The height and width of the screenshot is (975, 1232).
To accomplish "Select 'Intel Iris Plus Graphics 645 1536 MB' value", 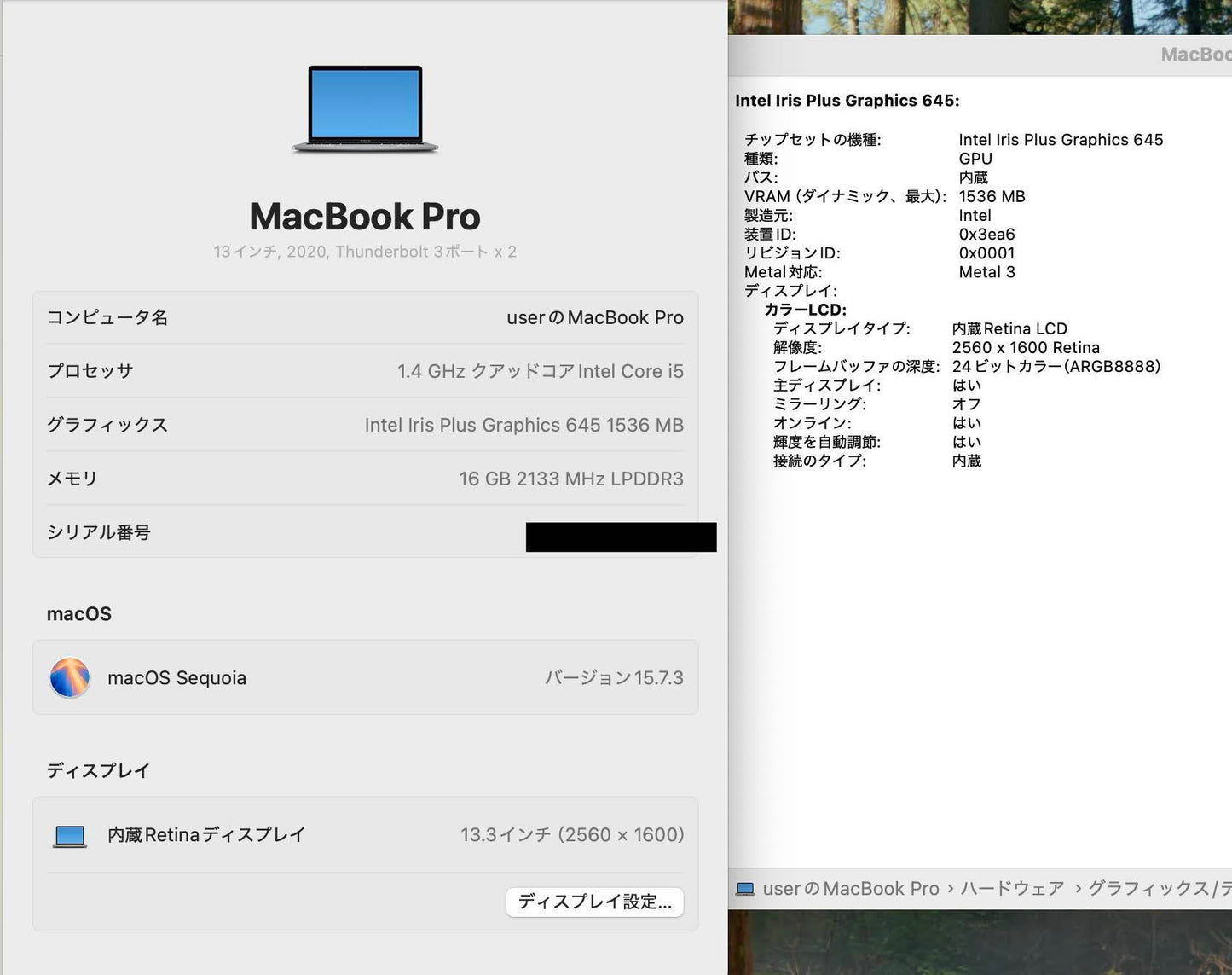I will click(524, 425).
